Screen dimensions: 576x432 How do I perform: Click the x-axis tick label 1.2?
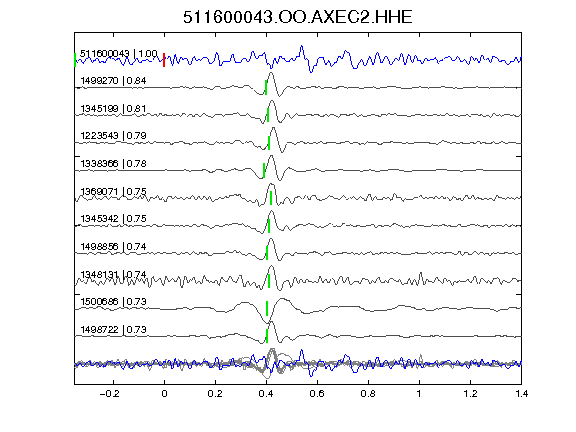(x=470, y=394)
